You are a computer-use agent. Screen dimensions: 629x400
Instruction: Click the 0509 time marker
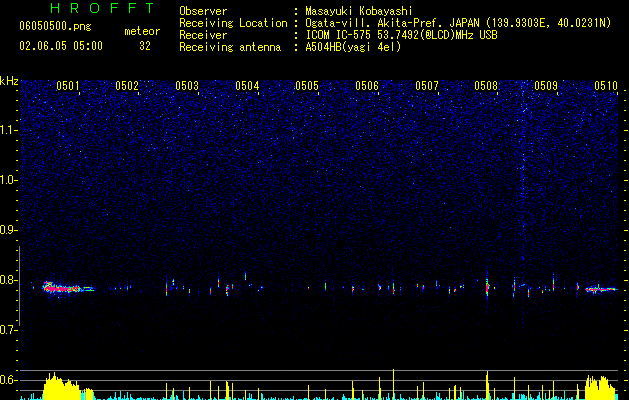546,86
